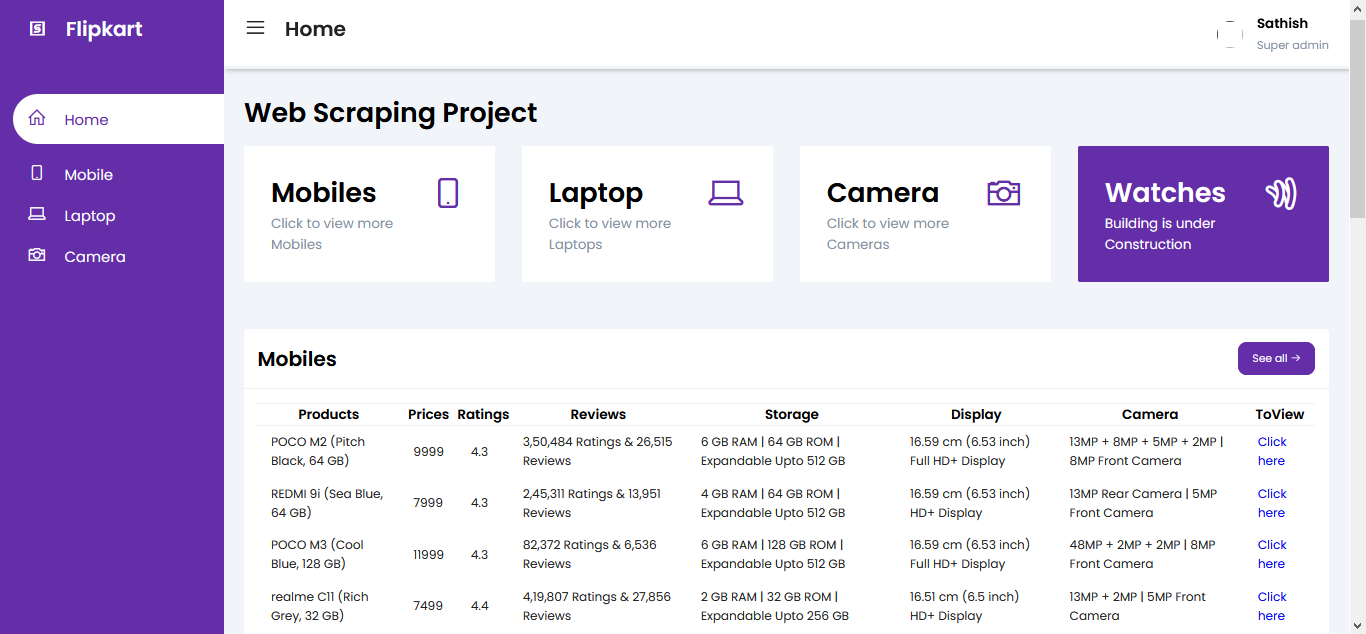Click the phone icon on Mobiles card

coord(447,193)
